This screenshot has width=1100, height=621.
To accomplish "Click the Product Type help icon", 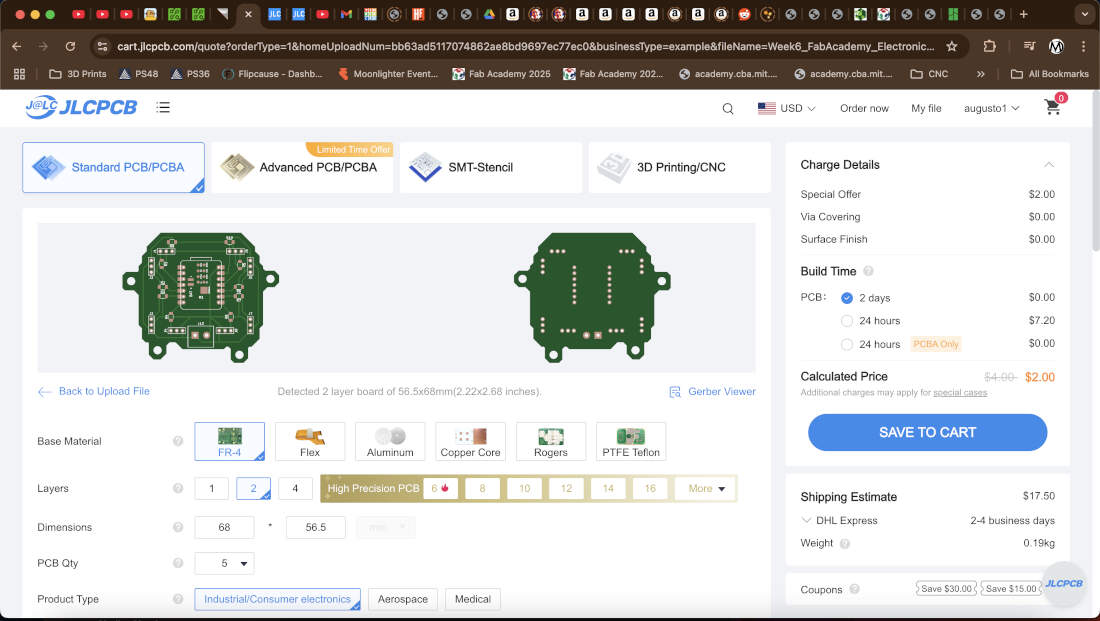I will 178,599.
